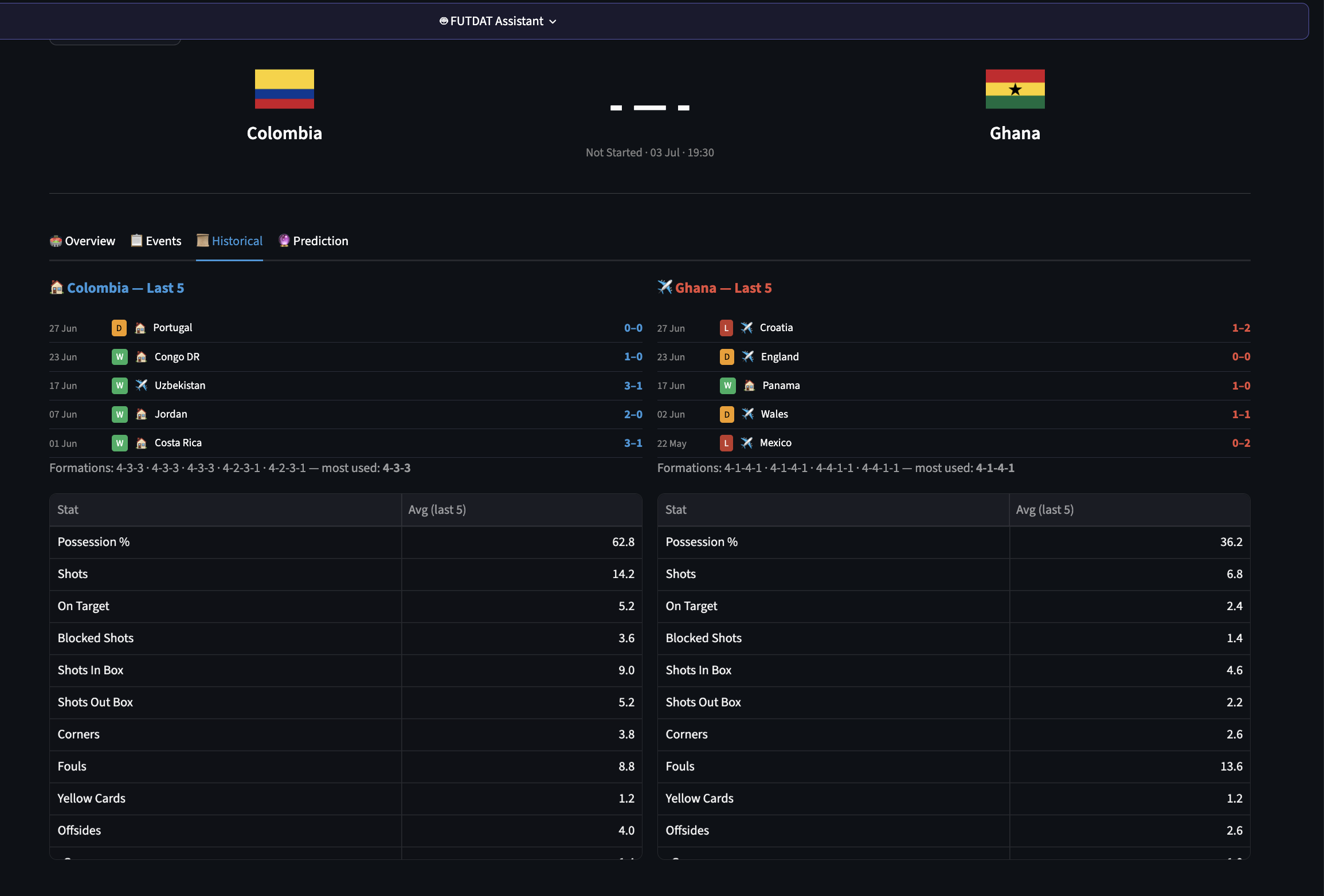Screen dimensions: 1324x896
Task: Click the away plane icon beside Uzbekistan
Action: (x=142, y=385)
